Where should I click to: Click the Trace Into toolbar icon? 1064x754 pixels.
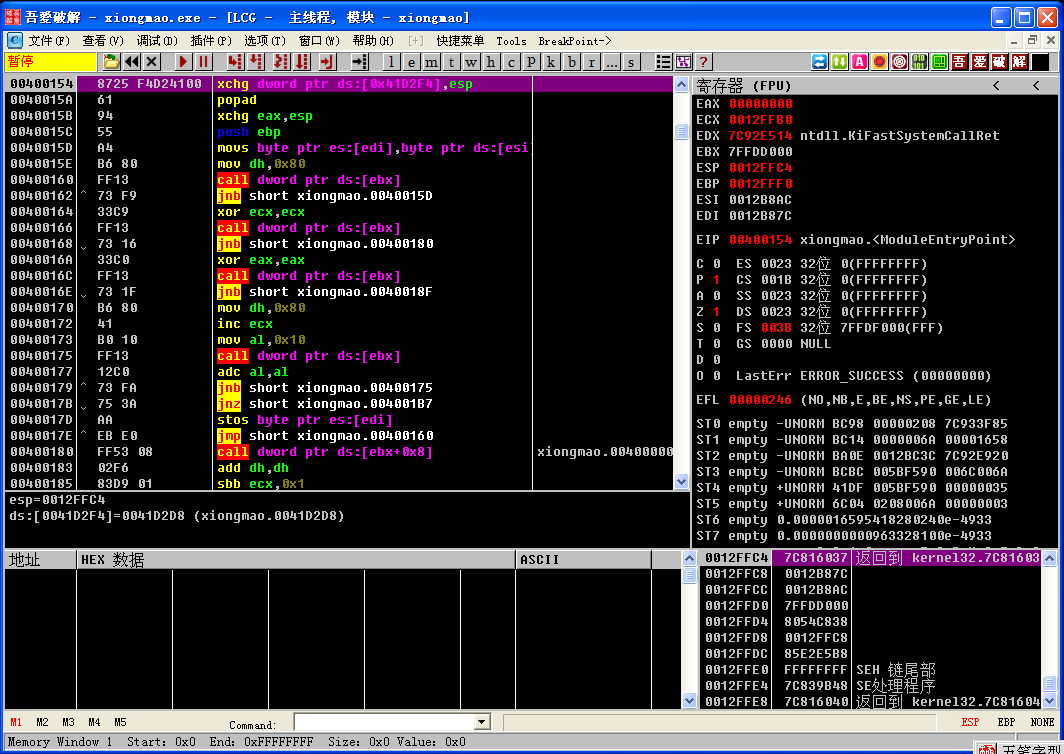click(281, 62)
